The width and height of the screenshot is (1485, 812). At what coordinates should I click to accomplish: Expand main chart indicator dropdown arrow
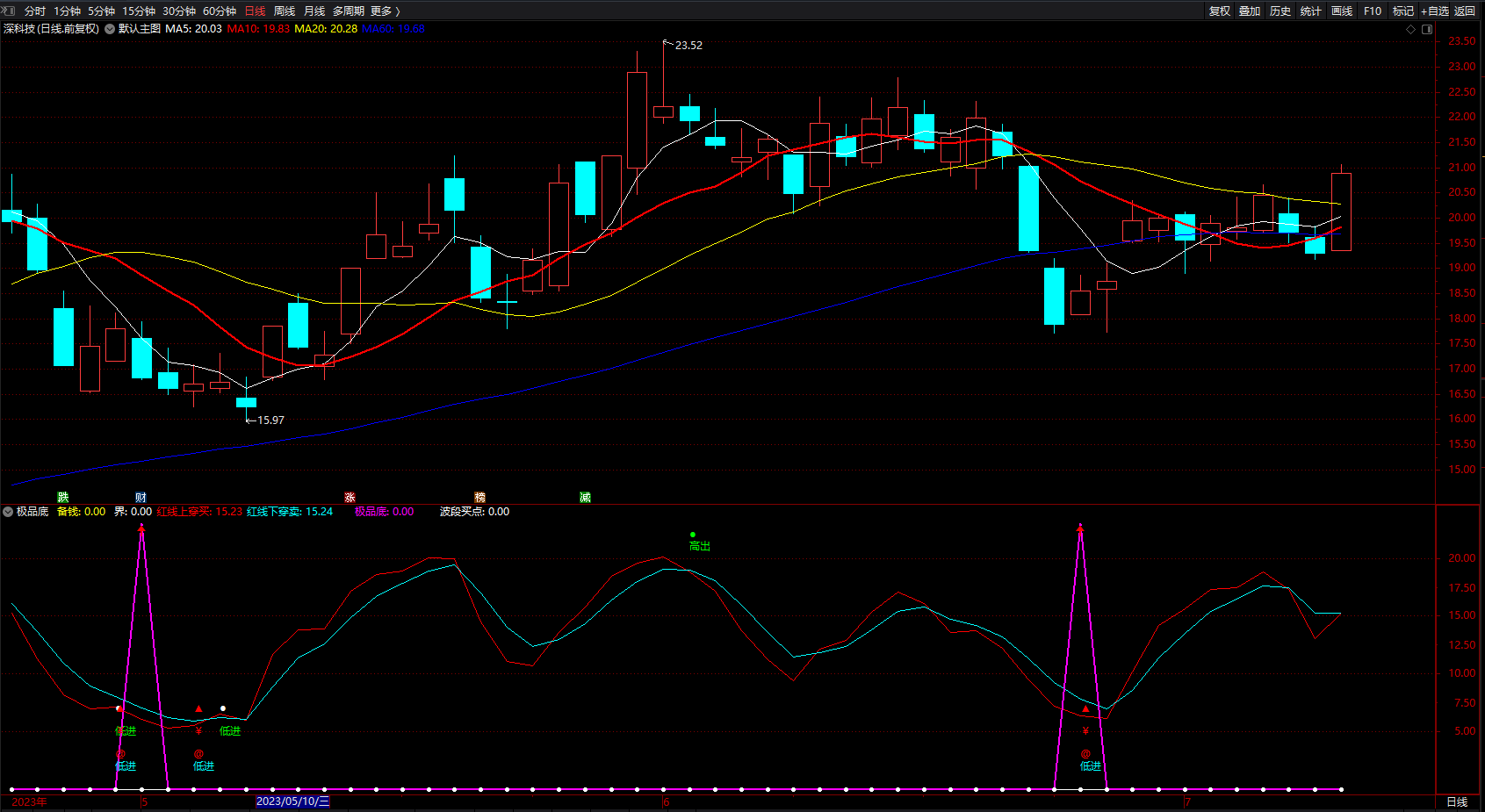click(110, 29)
